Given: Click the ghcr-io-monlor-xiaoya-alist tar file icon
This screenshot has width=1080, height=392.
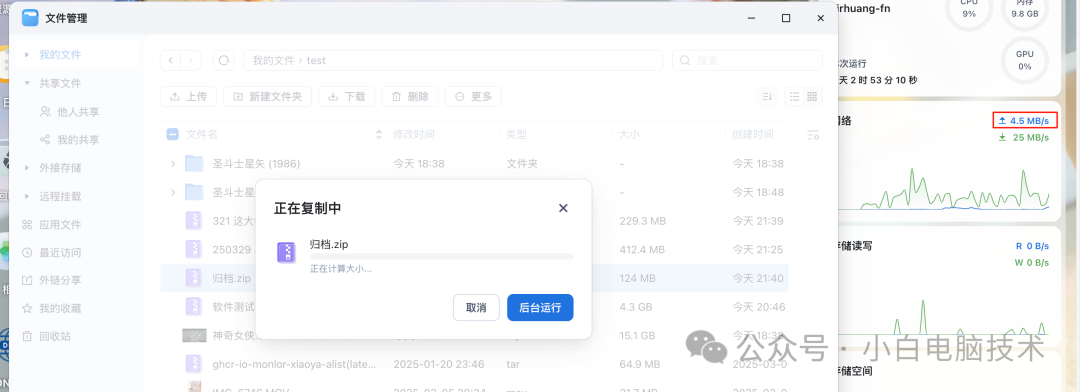Looking at the screenshot, I should point(194,364).
